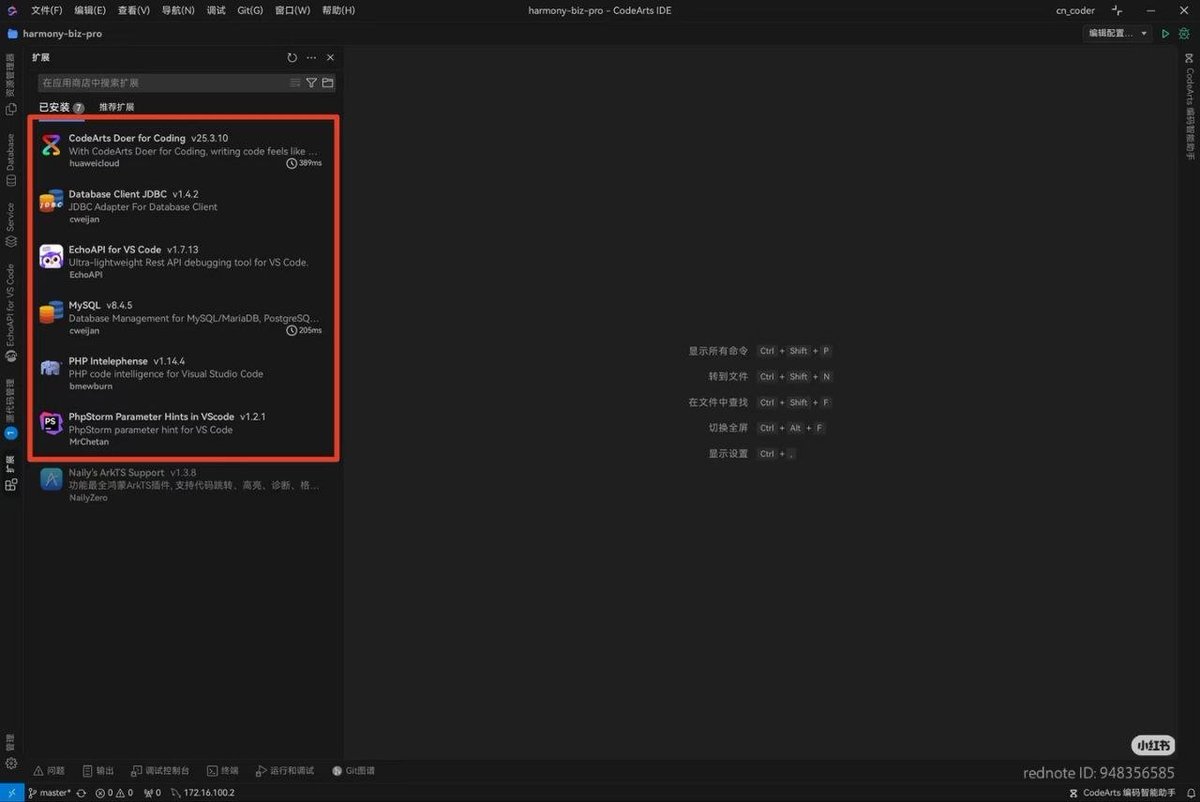
Task: Open the 问题 problems panel
Action: (x=49, y=771)
